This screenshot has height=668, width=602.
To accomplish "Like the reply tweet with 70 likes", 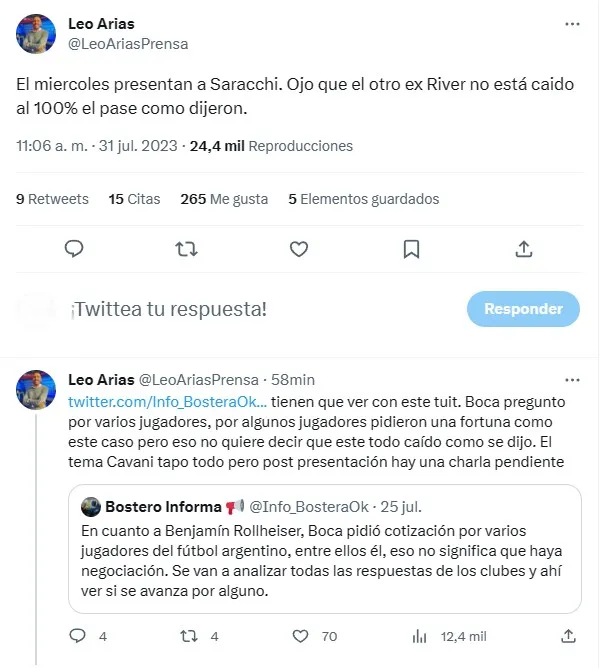I will point(301,636).
